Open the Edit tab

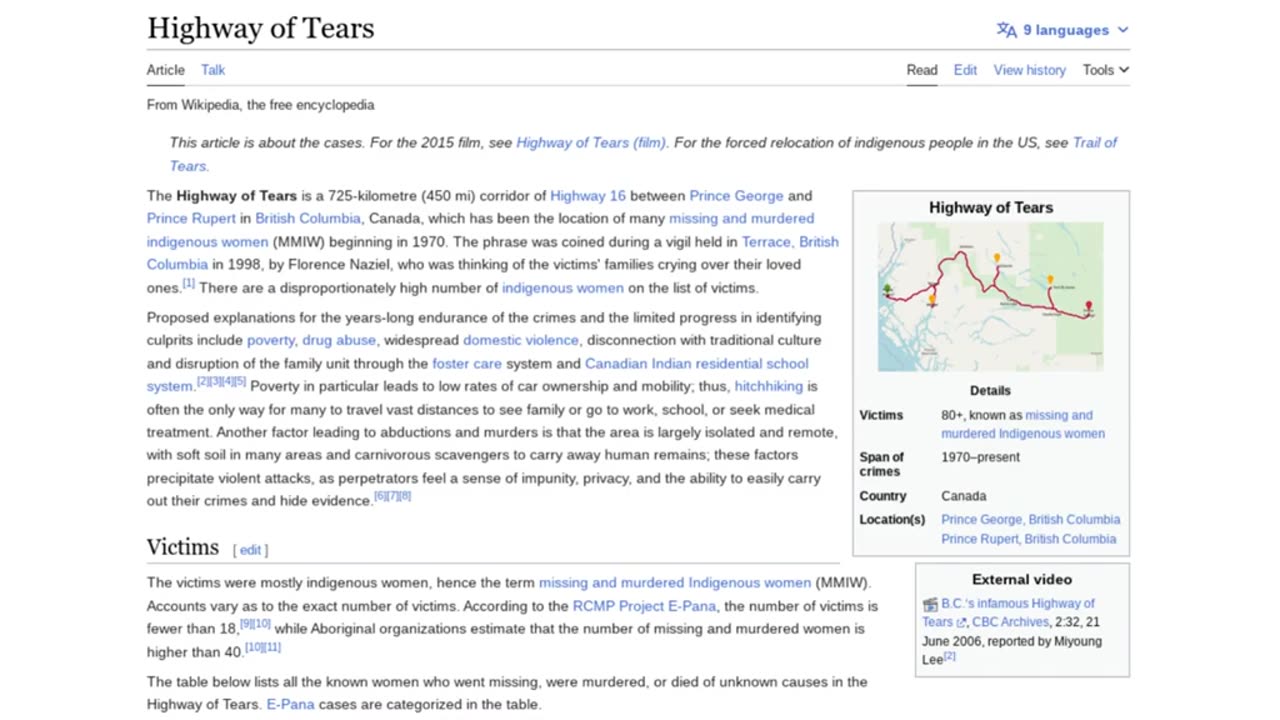[x=965, y=70]
